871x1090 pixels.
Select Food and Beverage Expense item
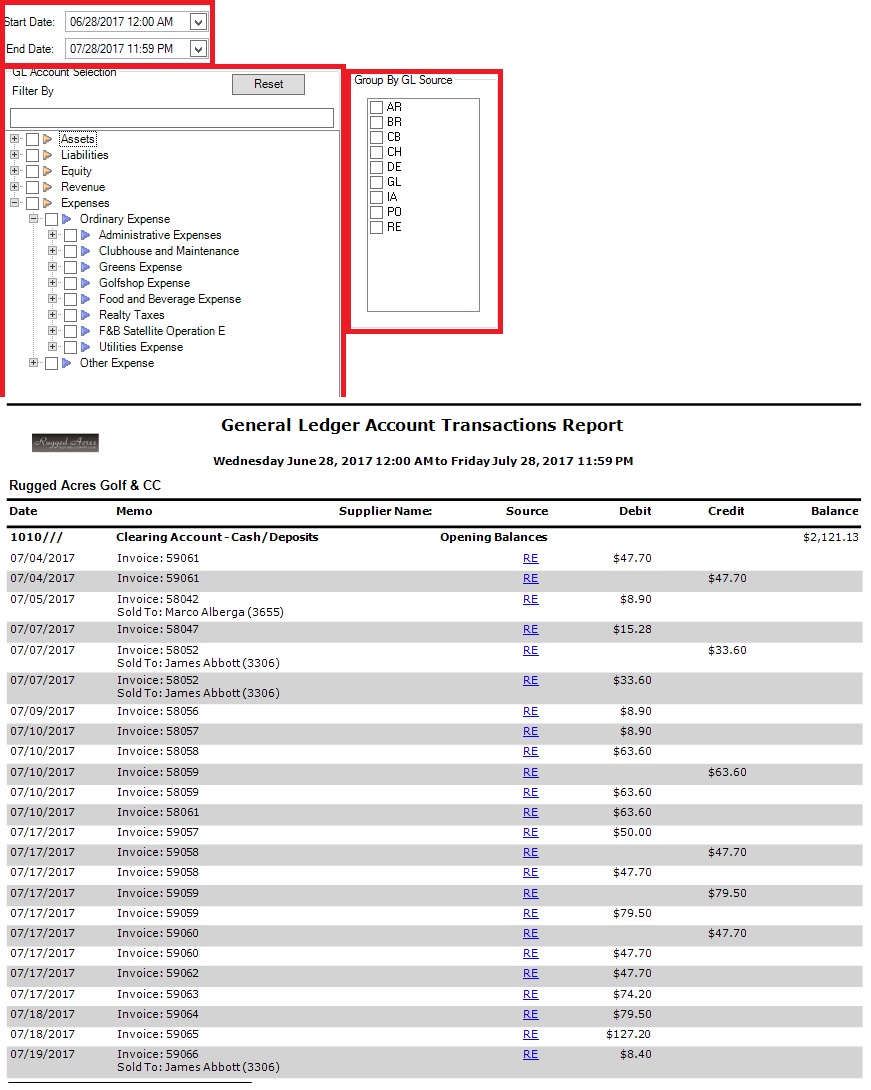169,299
